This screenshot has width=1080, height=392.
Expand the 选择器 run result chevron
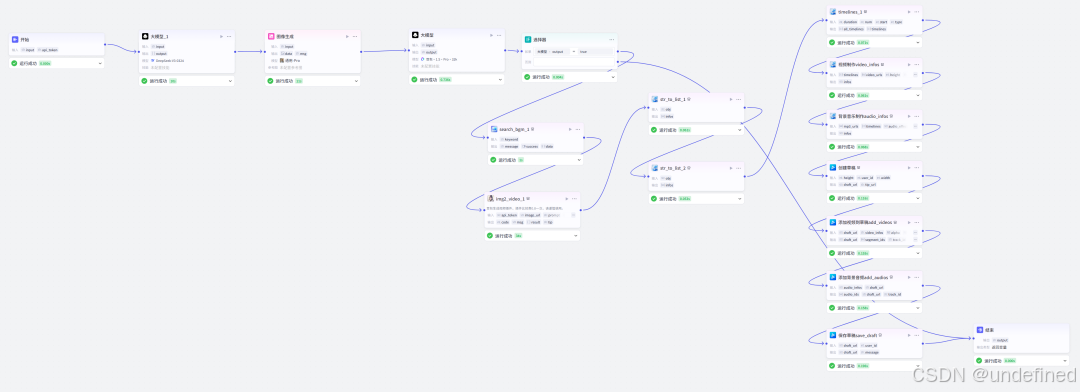pyautogui.click(x=612, y=76)
